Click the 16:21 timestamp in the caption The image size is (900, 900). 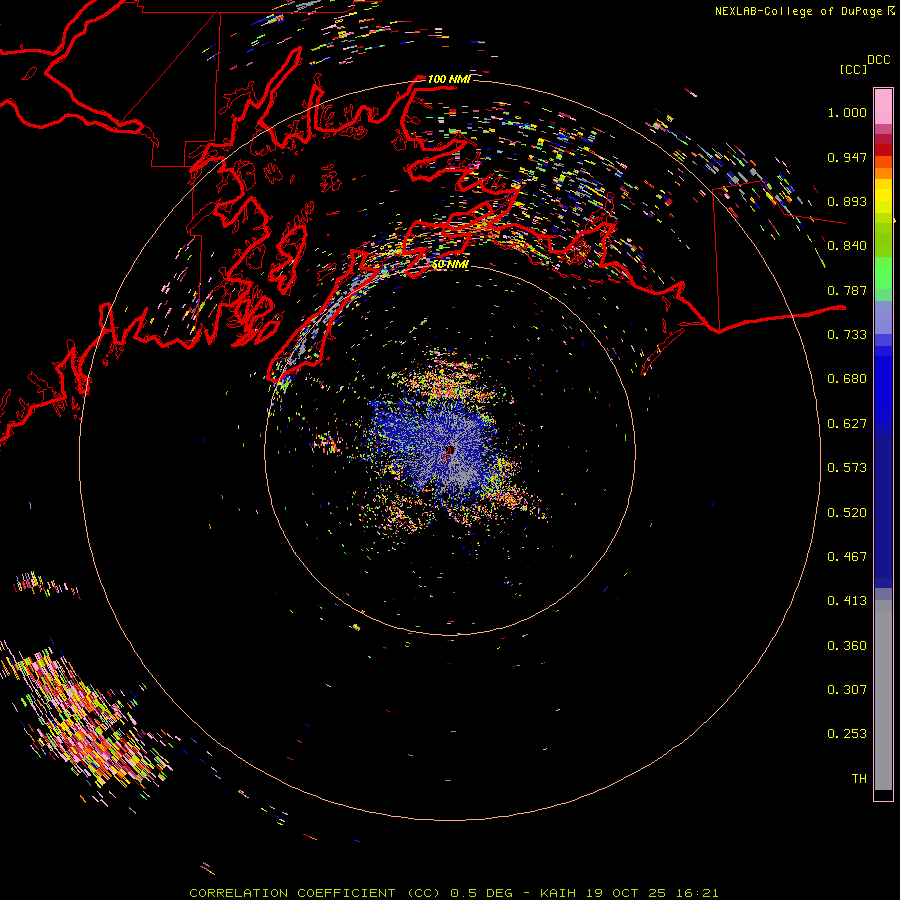click(x=697, y=893)
